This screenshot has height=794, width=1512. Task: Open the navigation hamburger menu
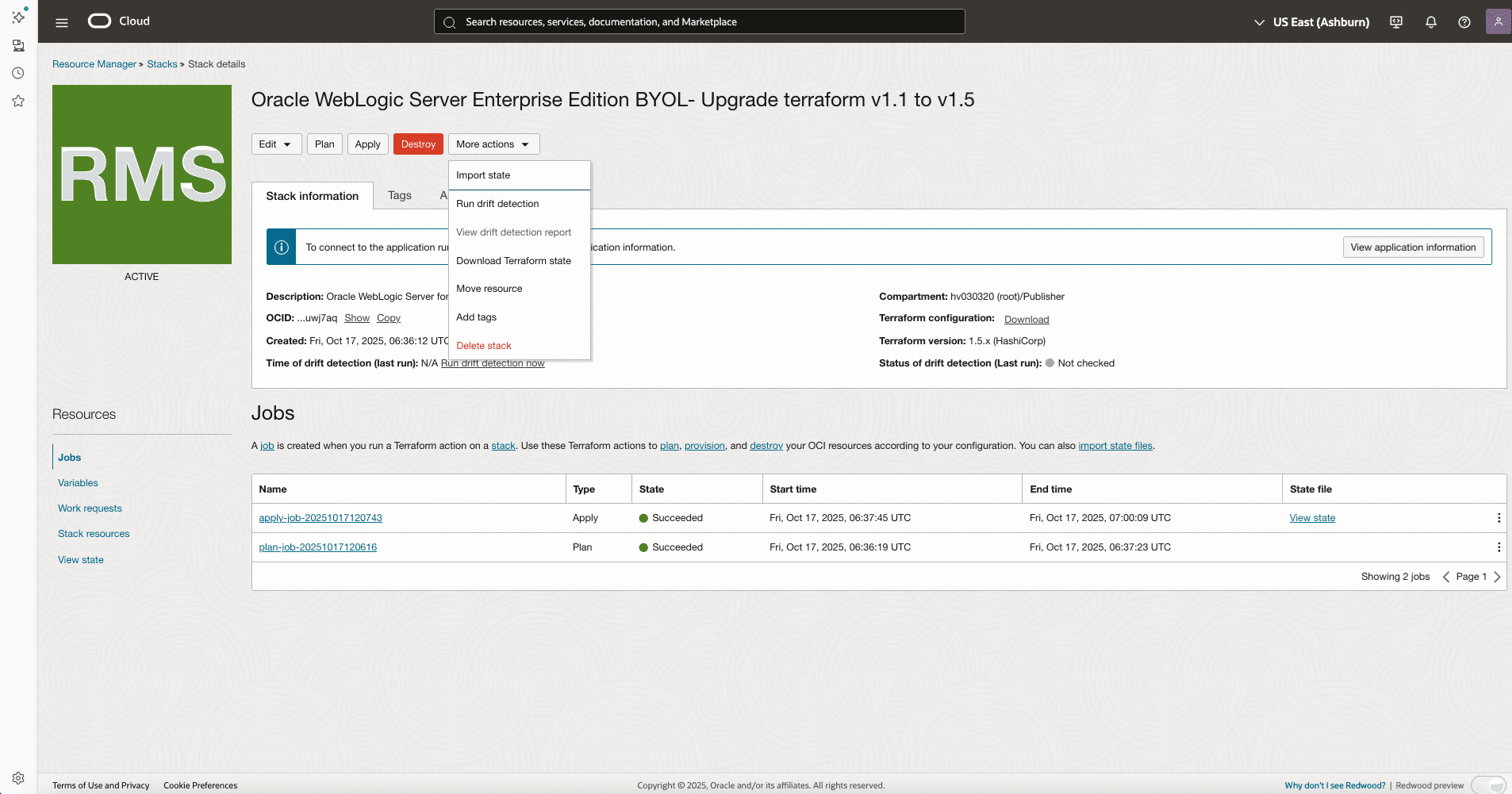tap(61, 21)
